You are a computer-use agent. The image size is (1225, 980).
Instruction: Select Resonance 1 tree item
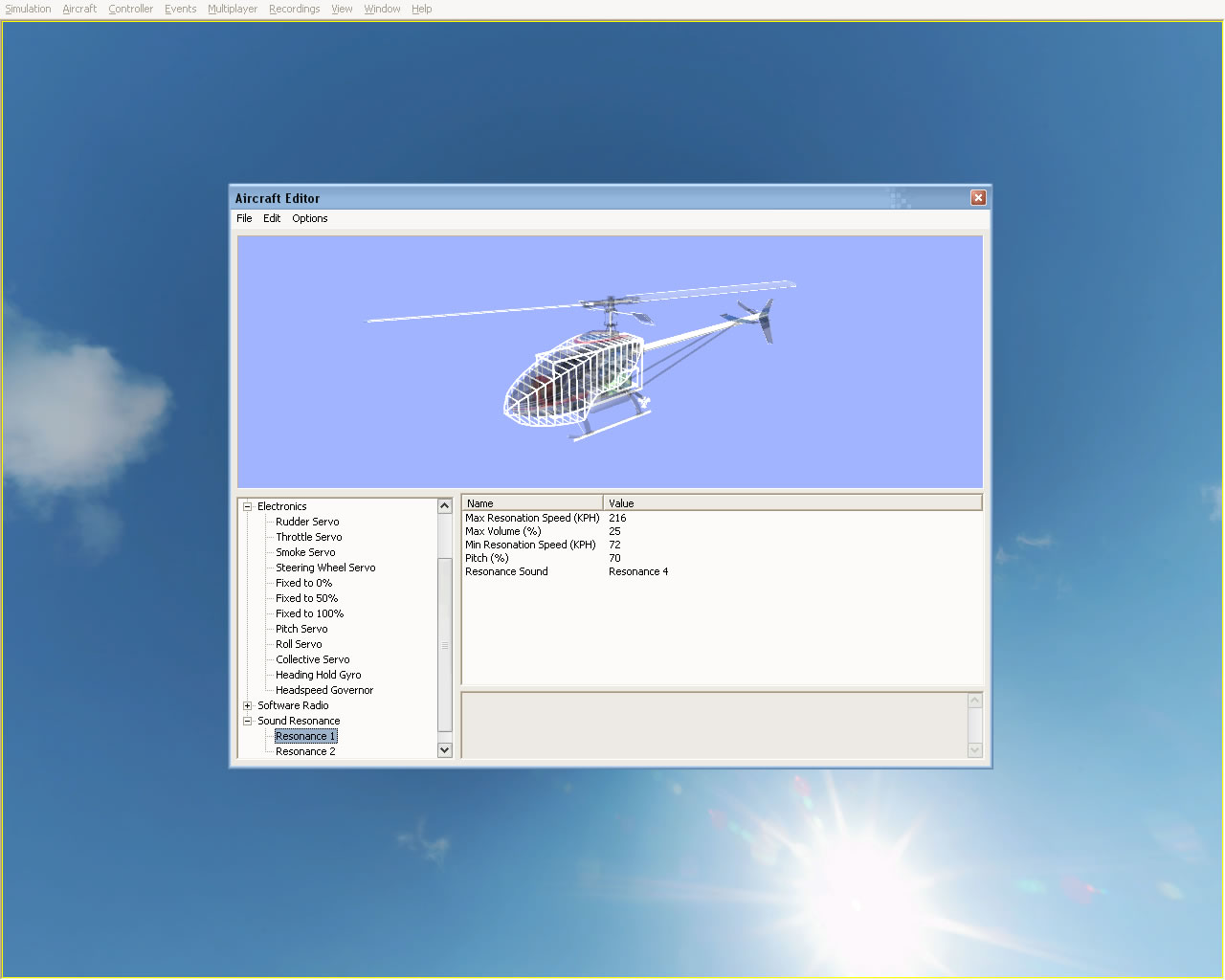[x=305, y=736]
